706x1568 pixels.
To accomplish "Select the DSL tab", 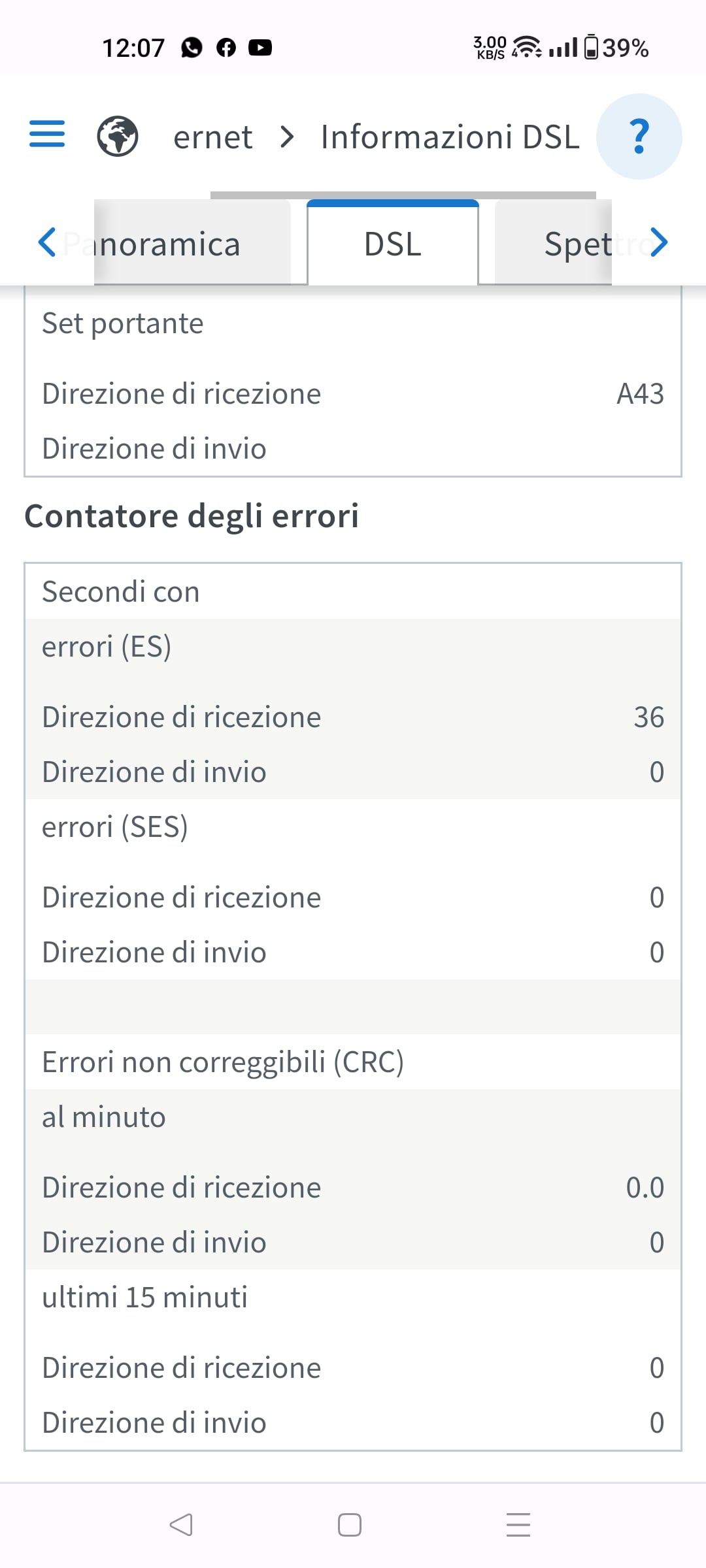I will (393, 244).
